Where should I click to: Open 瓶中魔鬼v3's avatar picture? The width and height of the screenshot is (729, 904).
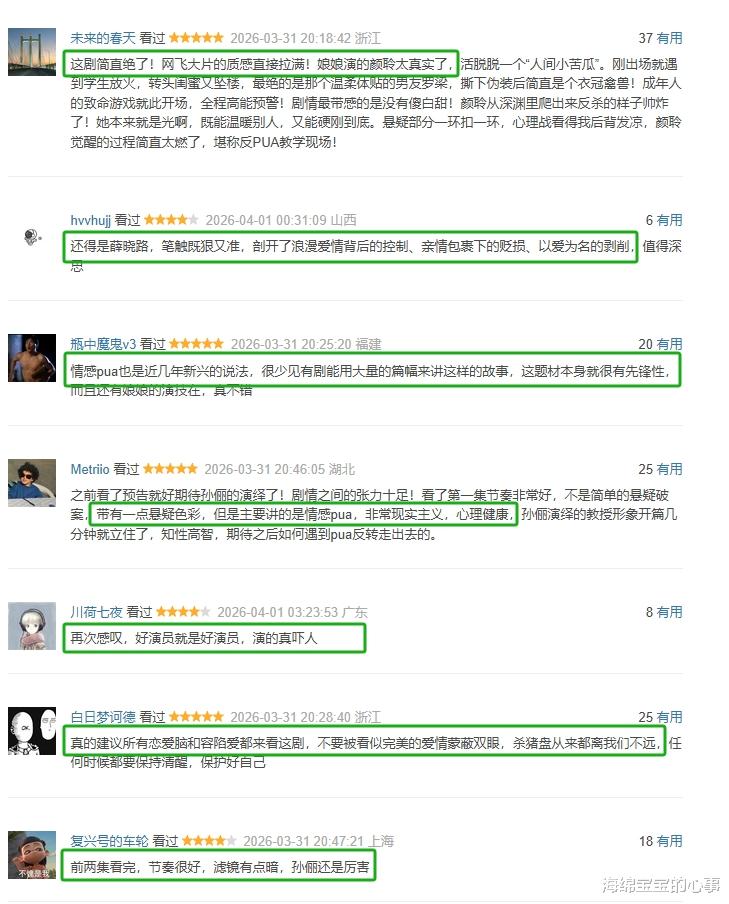click(x=32, y=358)
